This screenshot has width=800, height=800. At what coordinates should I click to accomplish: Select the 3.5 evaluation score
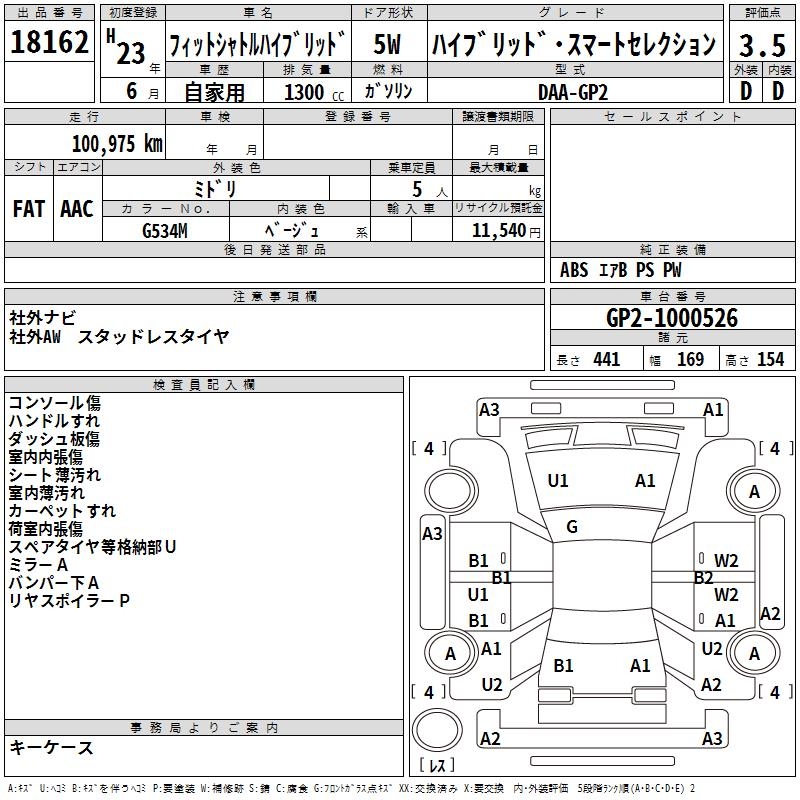760,45
